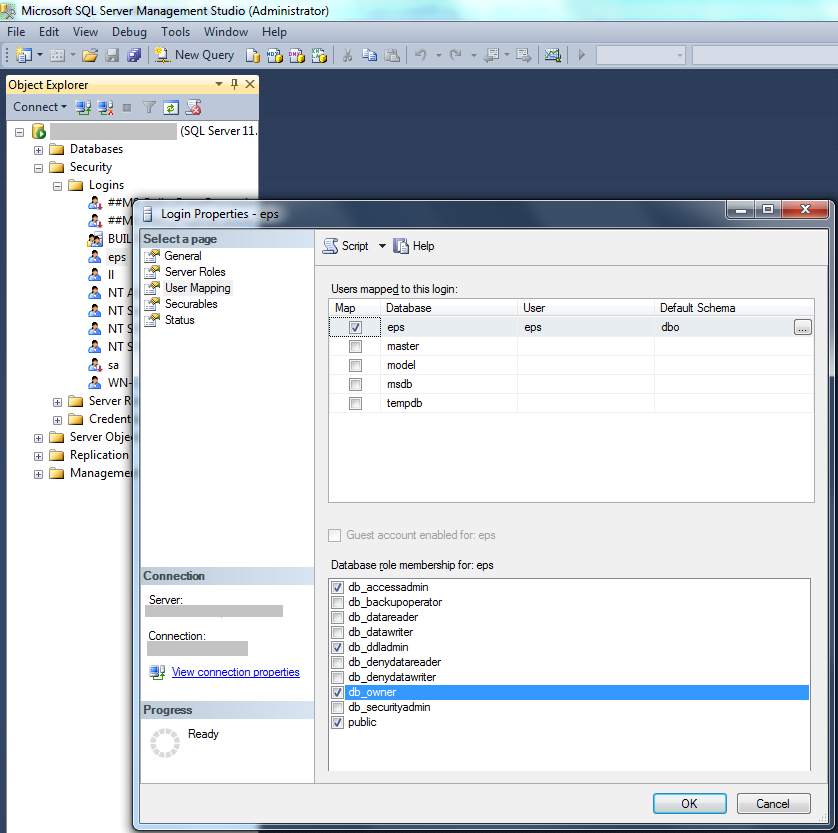Open the File menu
The width and height of the screenshot is (838, 833).
click(16, 32)
